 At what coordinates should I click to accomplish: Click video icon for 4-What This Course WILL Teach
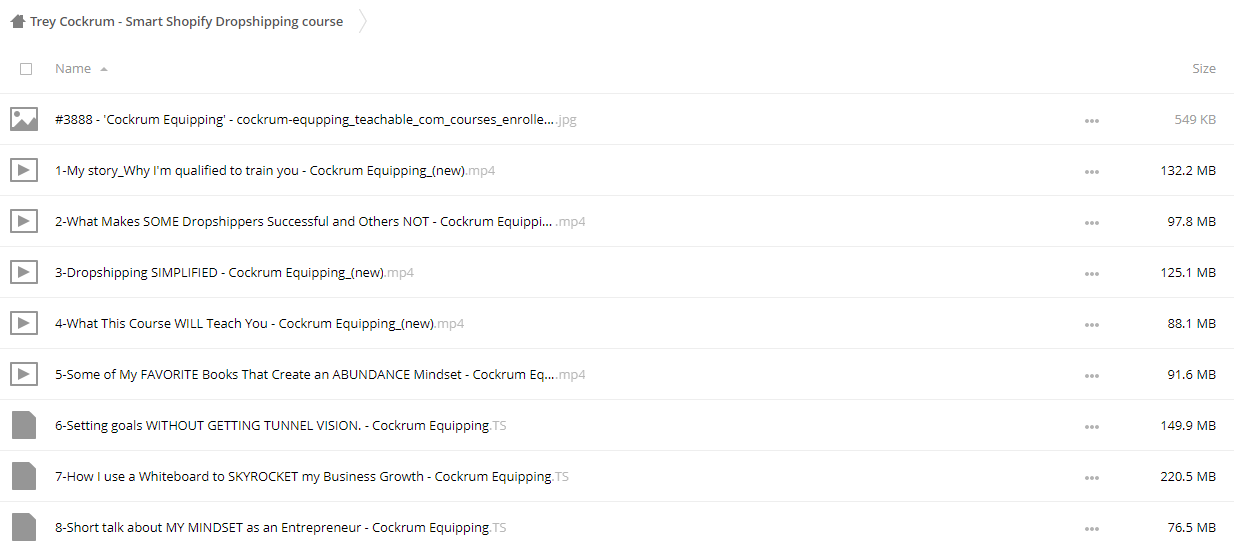24,323
